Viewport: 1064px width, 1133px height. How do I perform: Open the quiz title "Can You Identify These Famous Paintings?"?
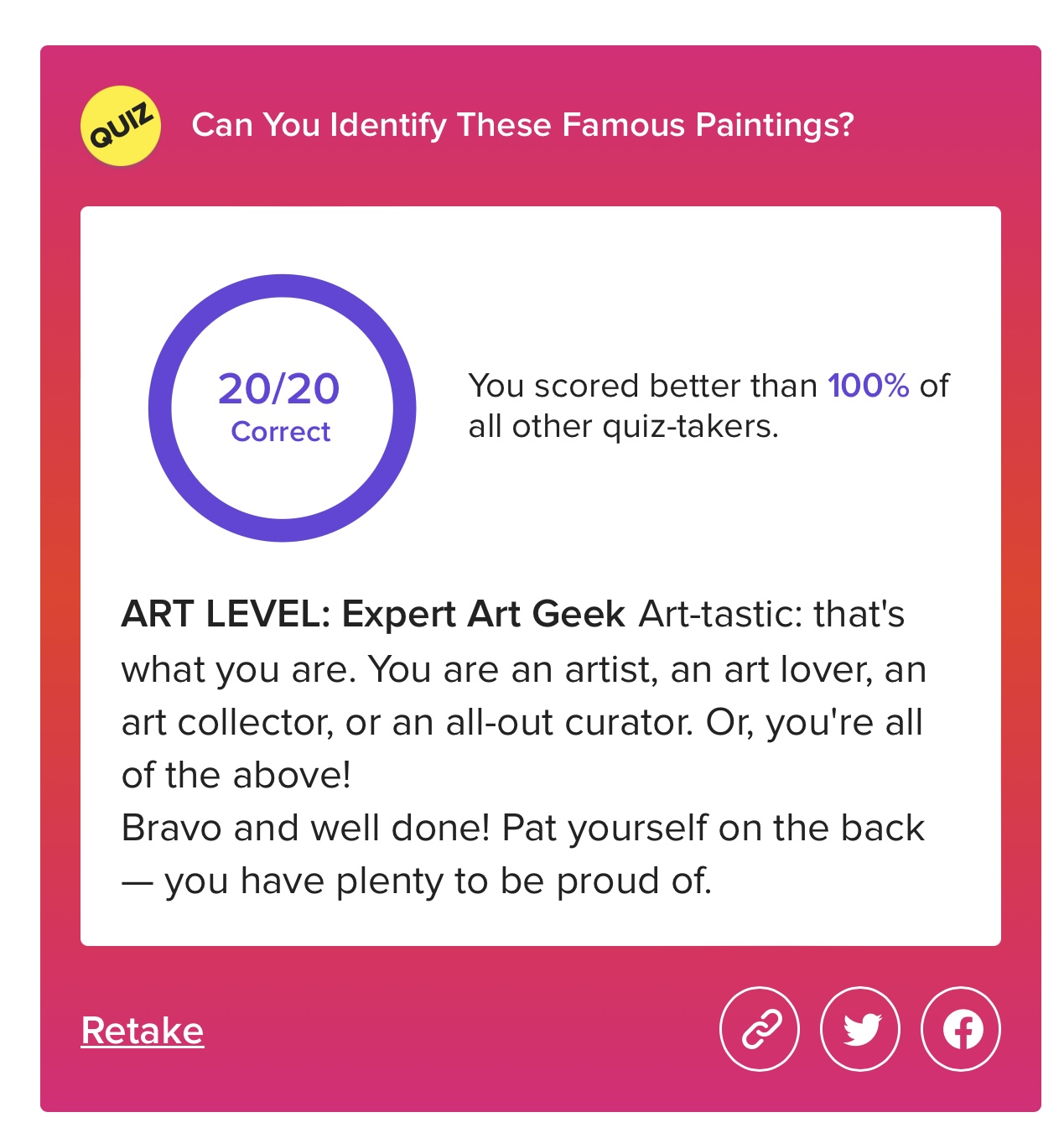click(x=522, y=125)
